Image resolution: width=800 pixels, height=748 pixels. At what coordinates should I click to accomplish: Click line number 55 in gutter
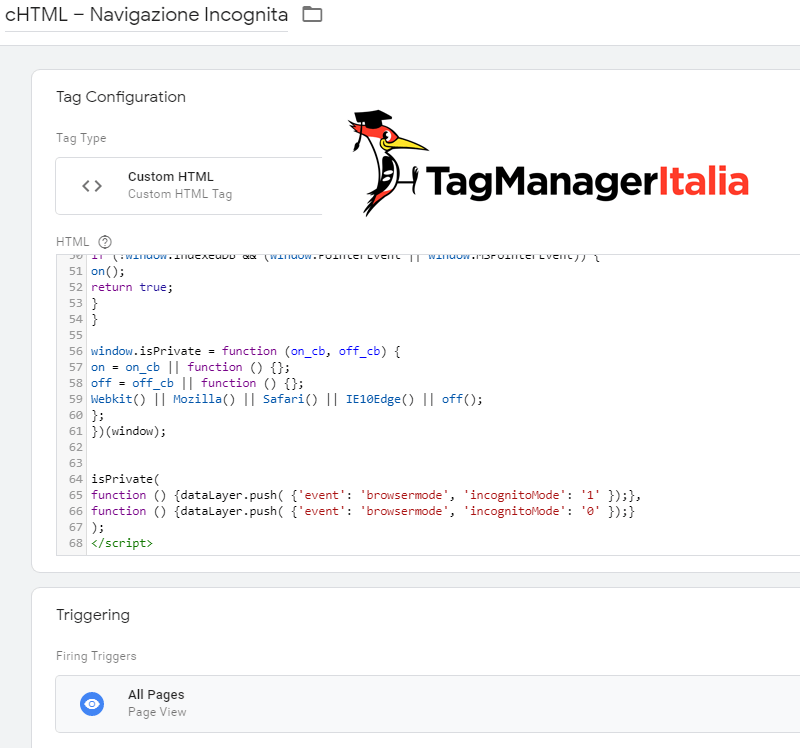pyautogui.click(x=76, y=335)
